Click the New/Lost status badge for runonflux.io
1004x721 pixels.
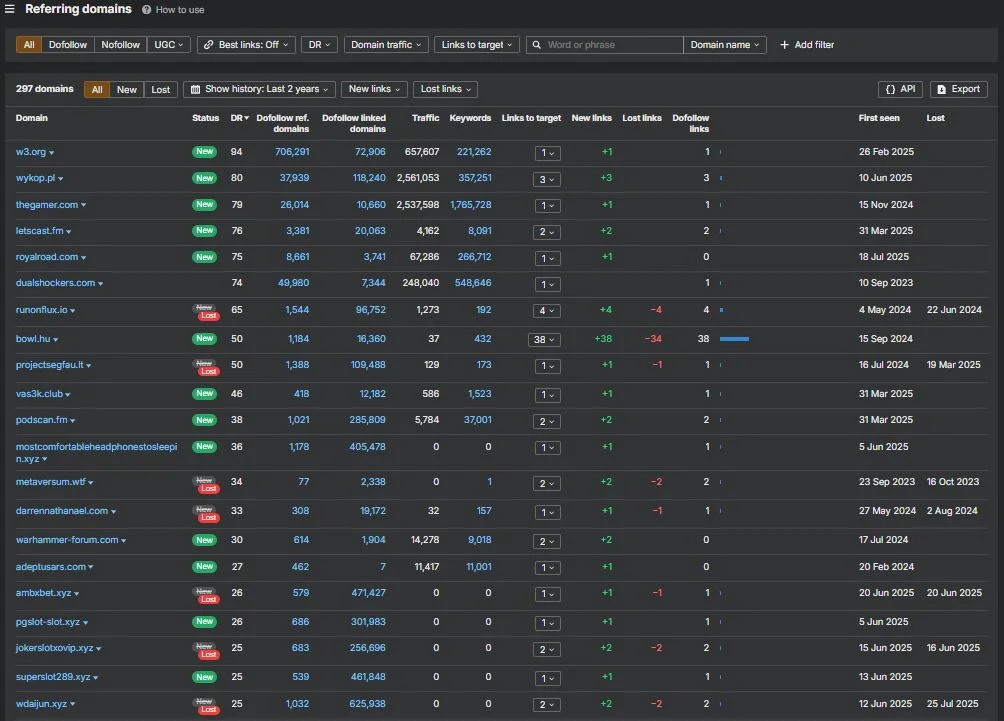(x=206, y=312)
